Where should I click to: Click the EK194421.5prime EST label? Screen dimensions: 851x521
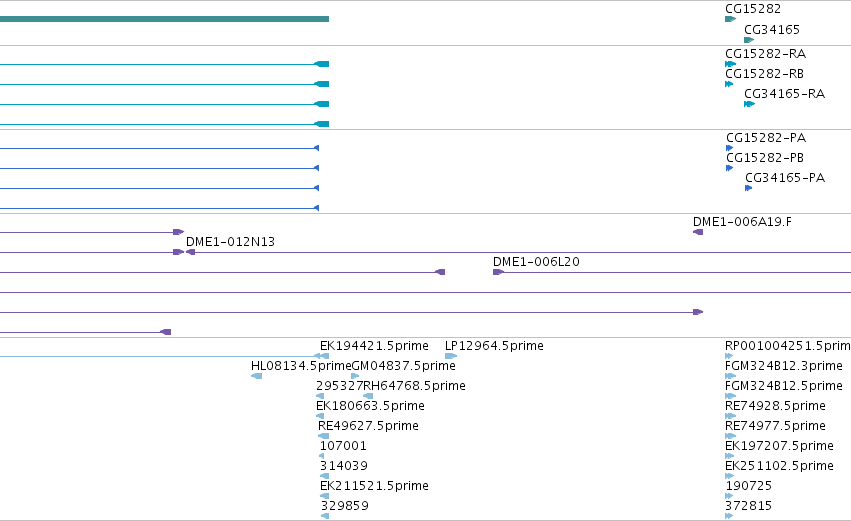[x=374, y=346]
